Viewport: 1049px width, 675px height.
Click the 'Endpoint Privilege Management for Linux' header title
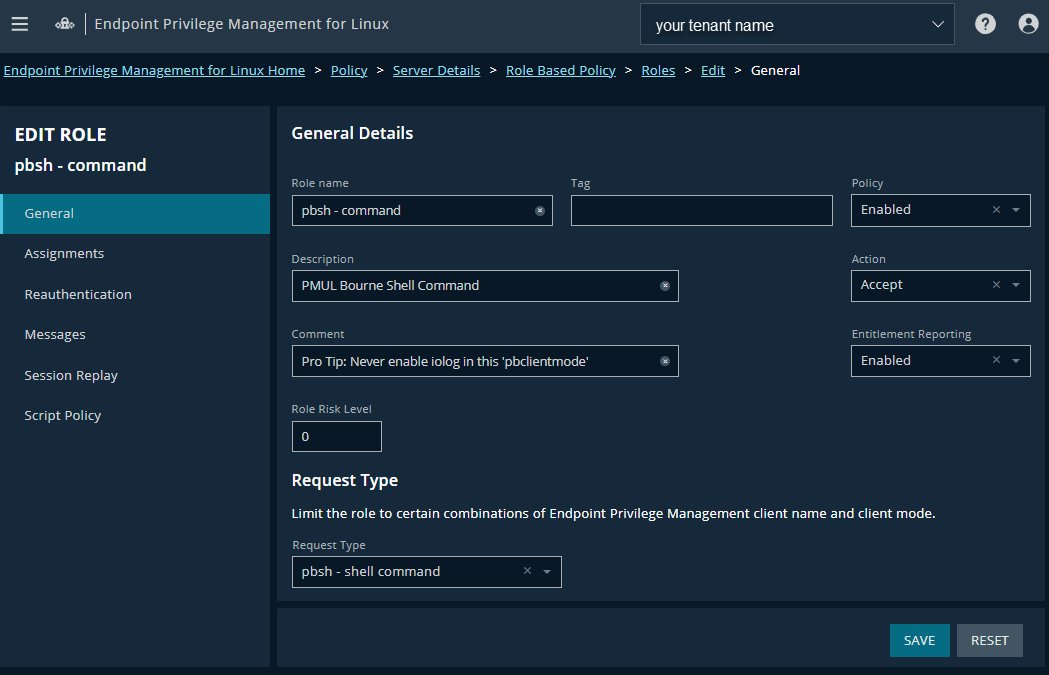(242, 24)
